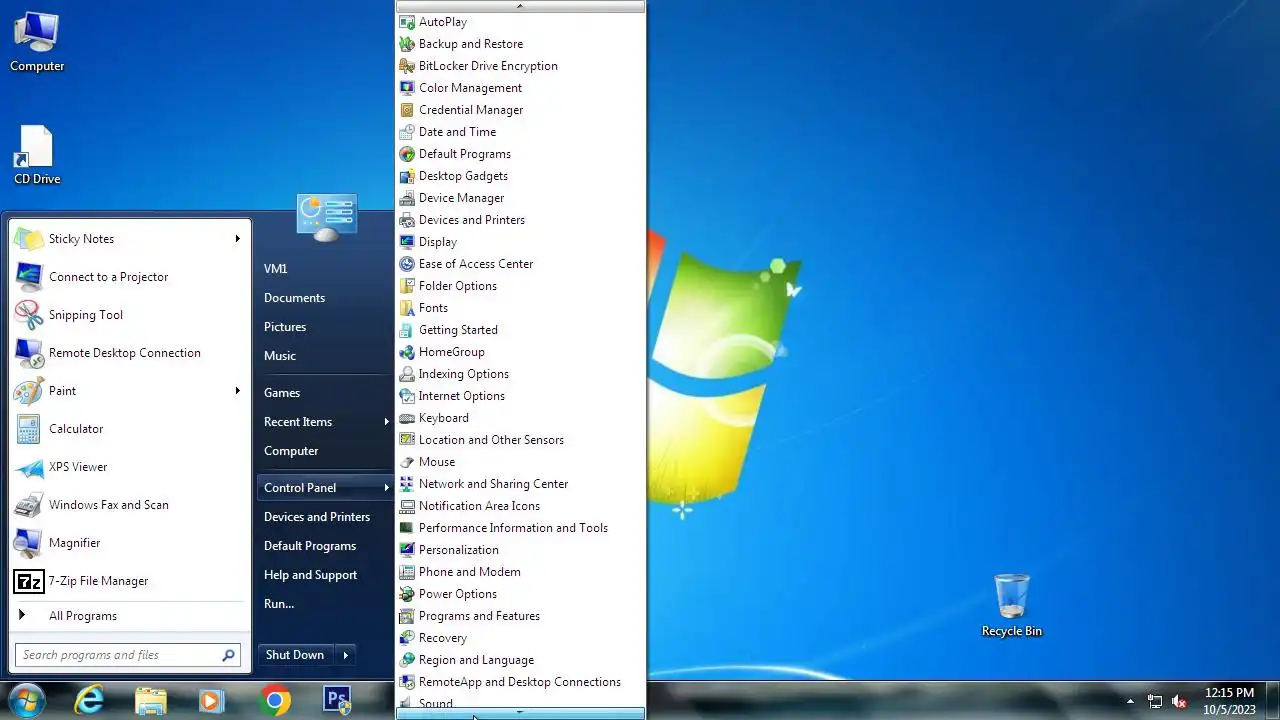Open the VM1 user folder link
This screenshot has height=720, width=1280.
(276, 269)
